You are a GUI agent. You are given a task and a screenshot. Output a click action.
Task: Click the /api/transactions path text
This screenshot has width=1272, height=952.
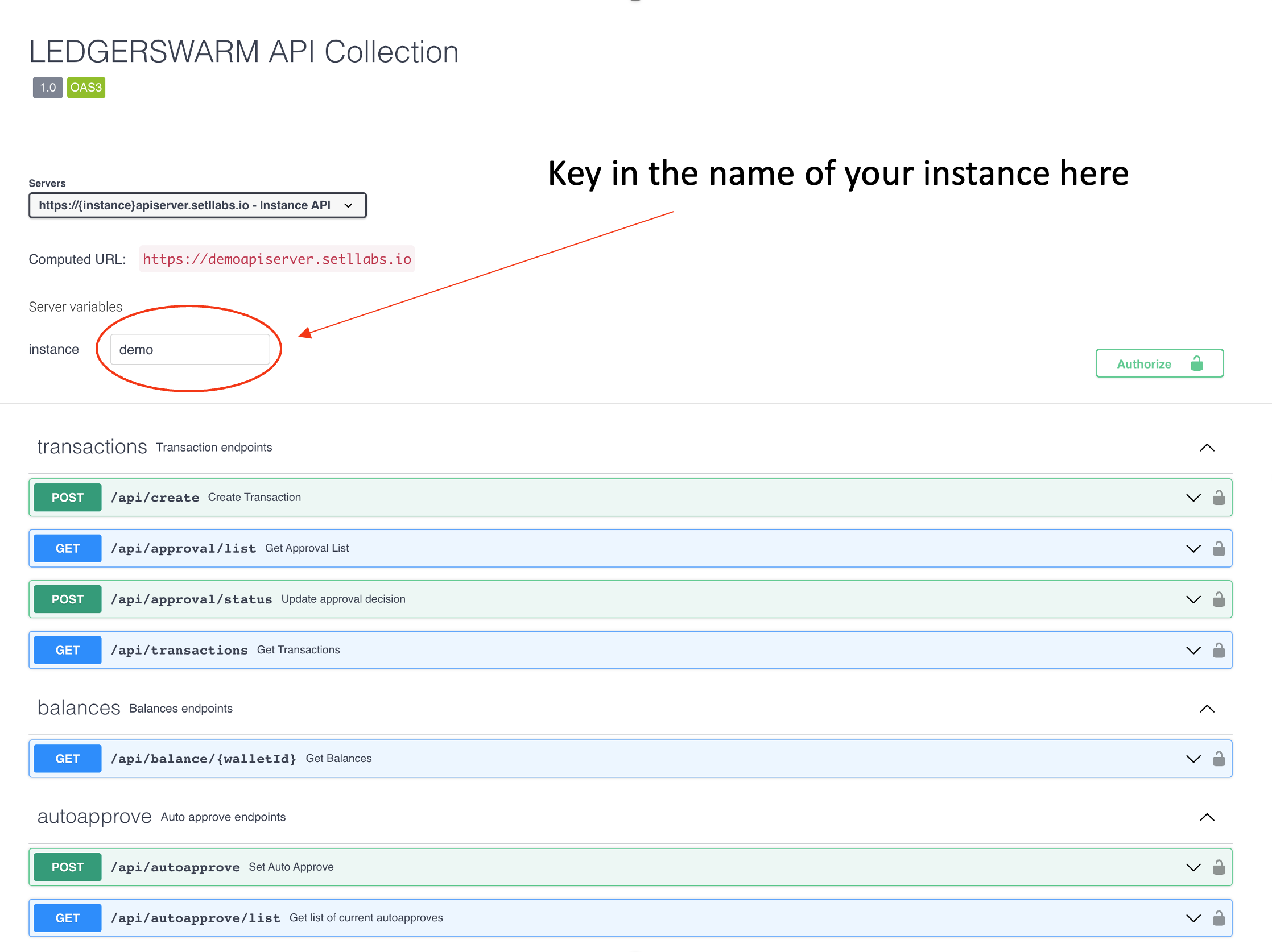(179, 650)
